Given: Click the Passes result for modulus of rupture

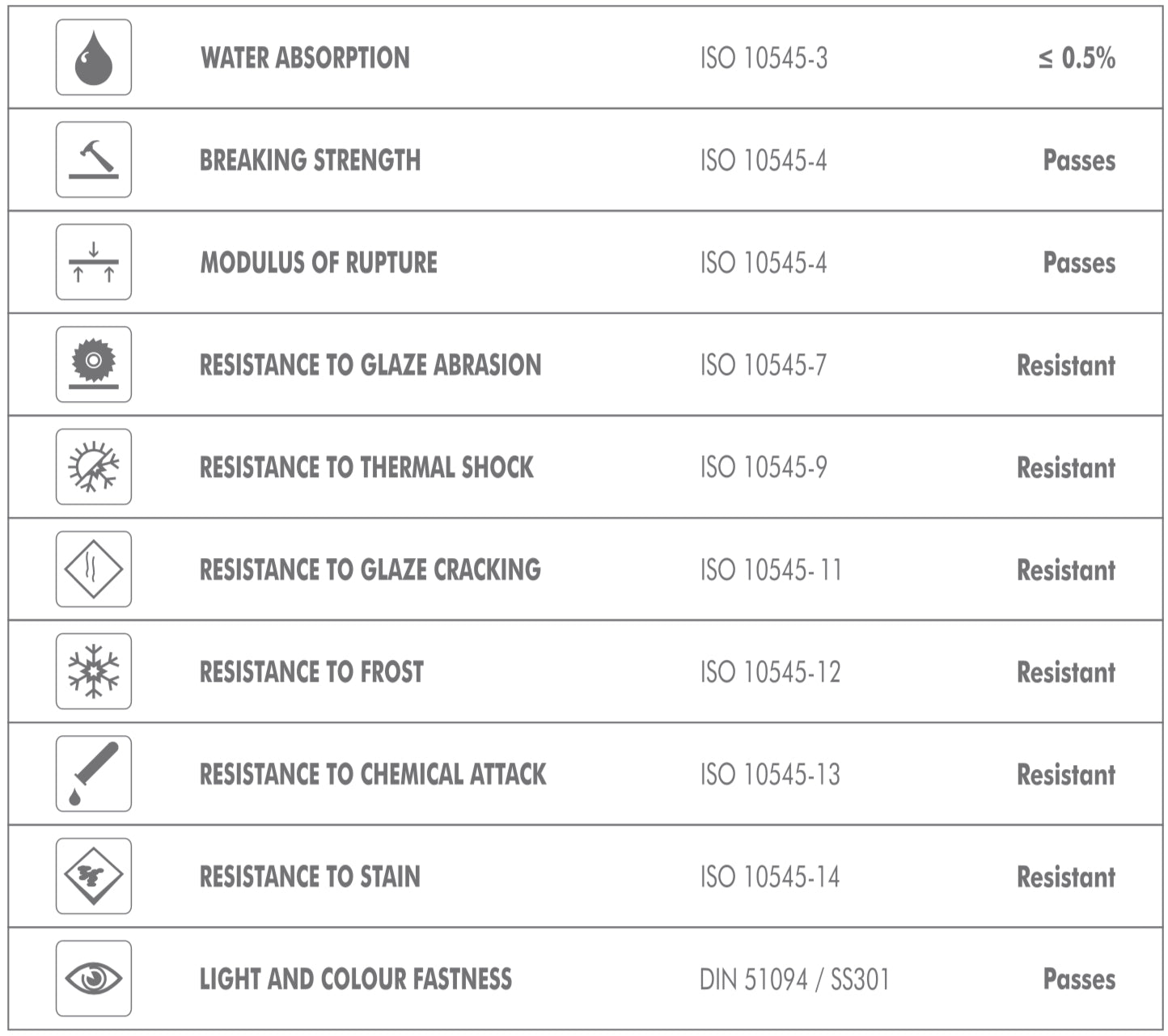Looking at the screenshot, I should (1079, 263).
